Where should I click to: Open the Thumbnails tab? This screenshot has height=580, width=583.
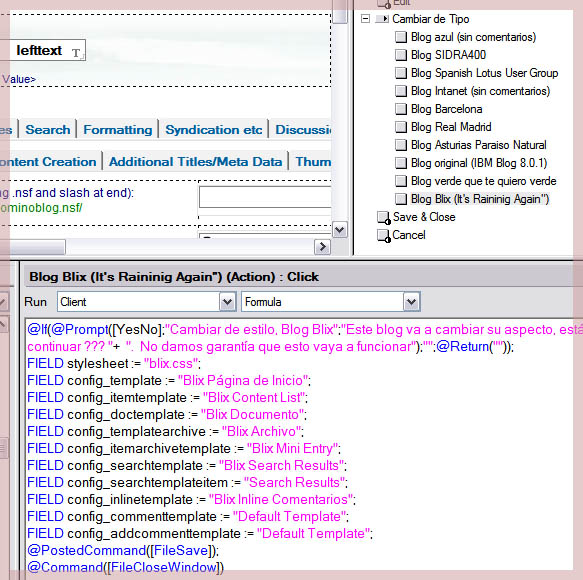tap(312, 162)
